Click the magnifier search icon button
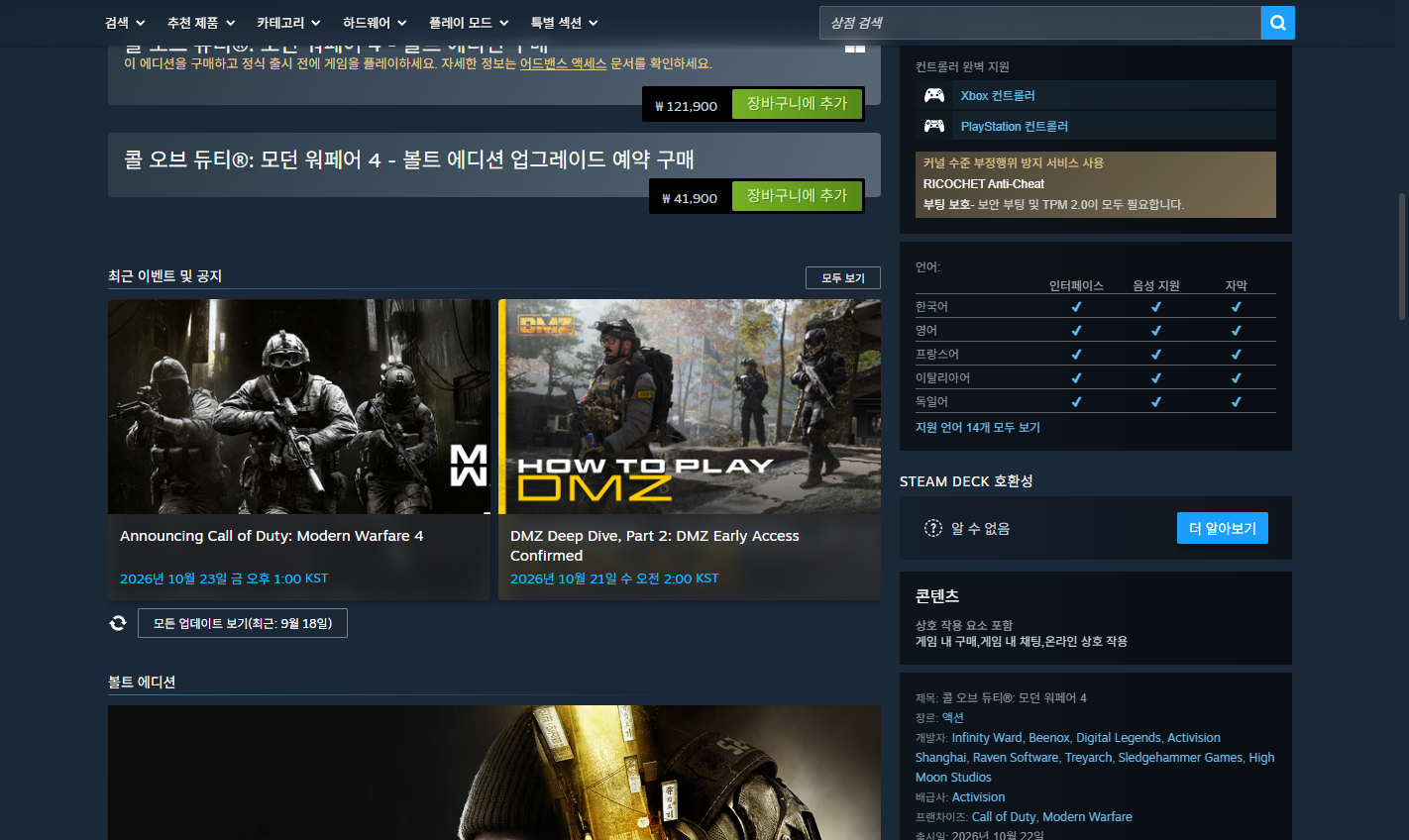 pos(1277,23)
